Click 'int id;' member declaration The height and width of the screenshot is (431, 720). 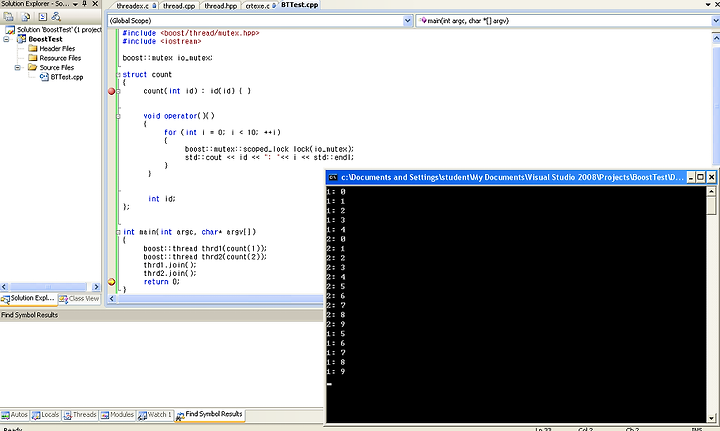click(x=162, y=199)
